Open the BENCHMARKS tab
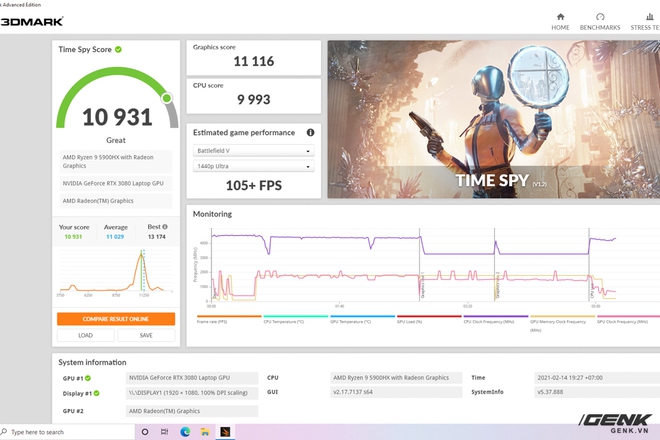This screenshot has width=660, height=440. 600,22
